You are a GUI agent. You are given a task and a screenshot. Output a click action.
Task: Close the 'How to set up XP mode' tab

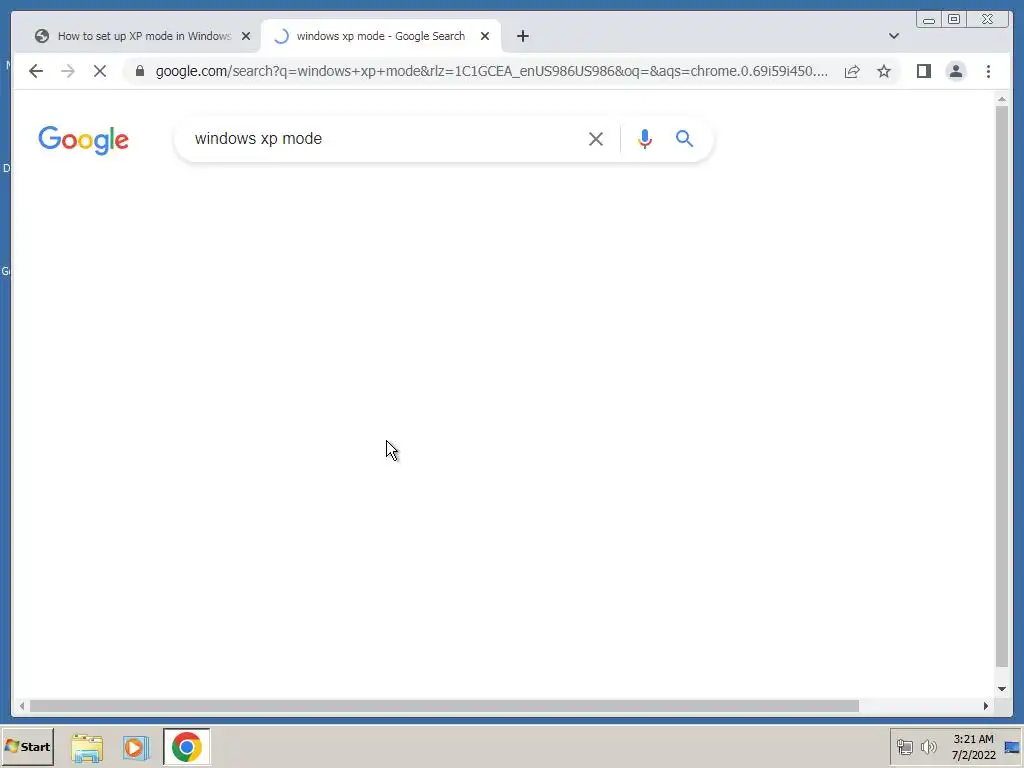coord(246,36)
